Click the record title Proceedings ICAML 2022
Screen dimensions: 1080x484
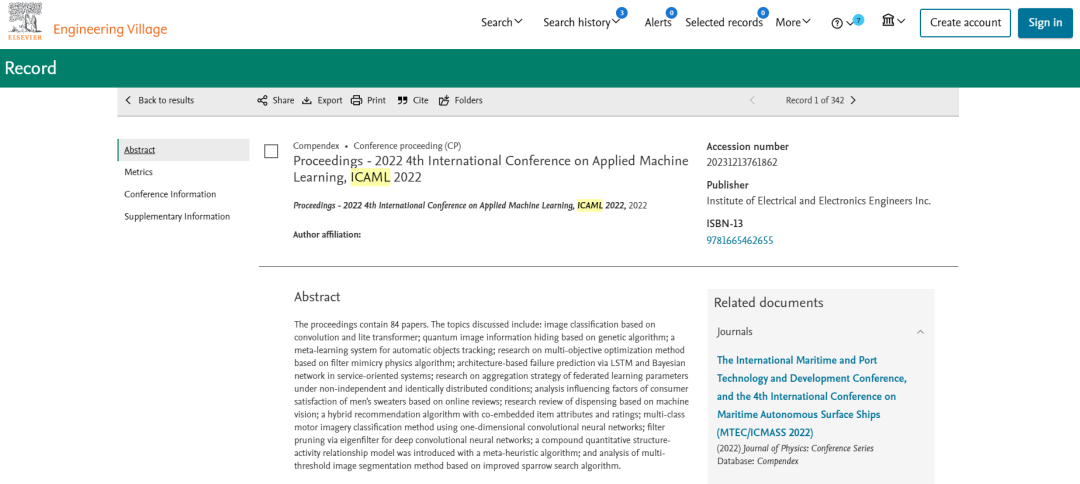click(490, 169)
